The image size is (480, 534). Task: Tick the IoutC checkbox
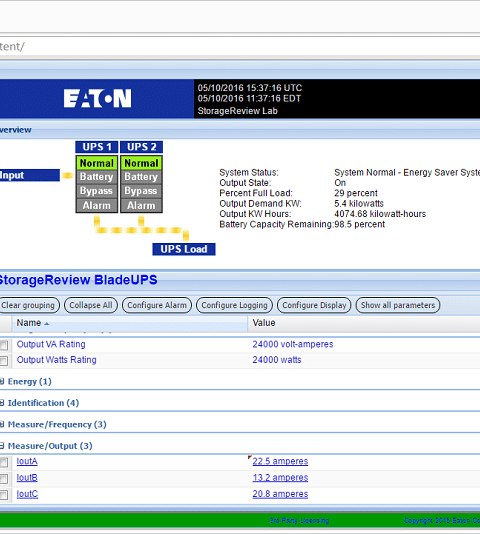(4, 495)
